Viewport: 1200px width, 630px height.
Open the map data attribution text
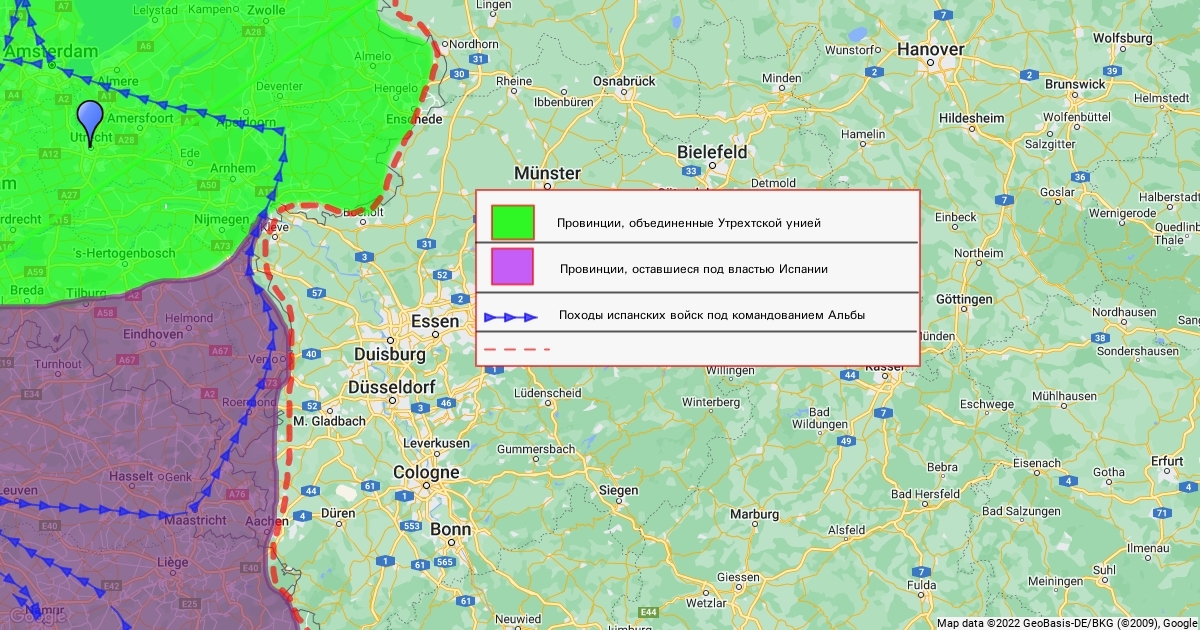tap(1066, 623)
